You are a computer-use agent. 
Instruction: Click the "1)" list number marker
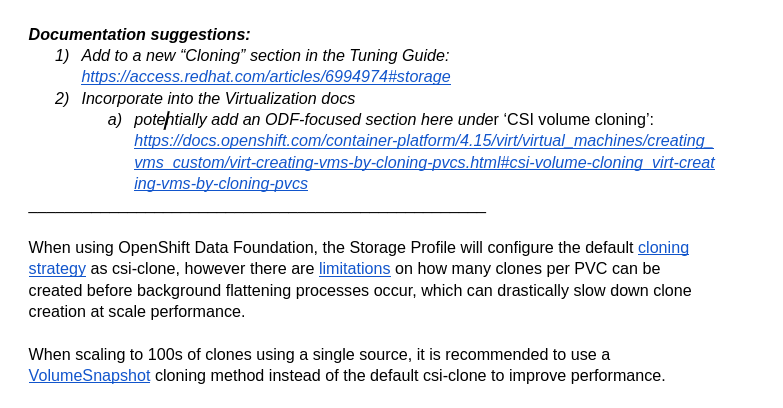pos(62,56)
